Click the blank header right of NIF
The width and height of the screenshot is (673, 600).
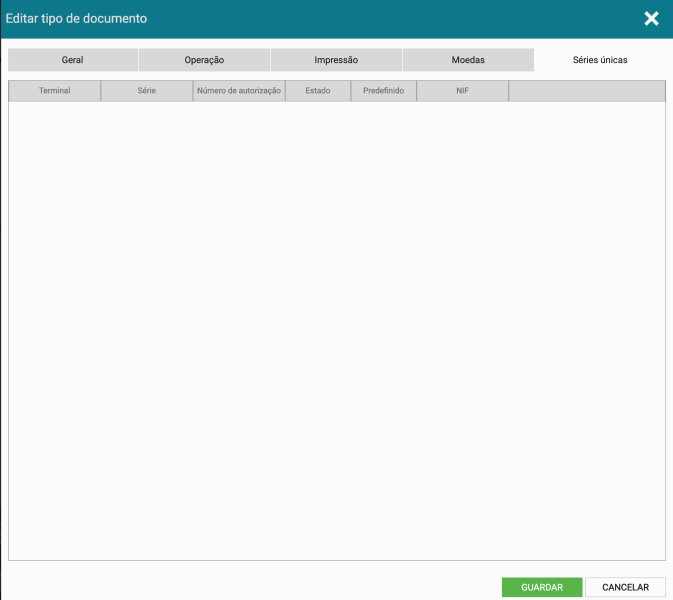tap(587, 91)
